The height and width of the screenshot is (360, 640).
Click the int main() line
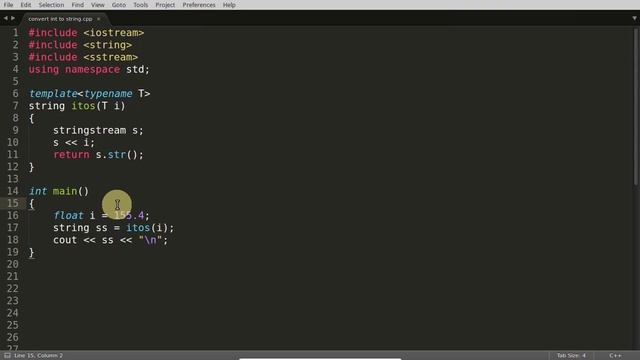[x=59, y=191]
